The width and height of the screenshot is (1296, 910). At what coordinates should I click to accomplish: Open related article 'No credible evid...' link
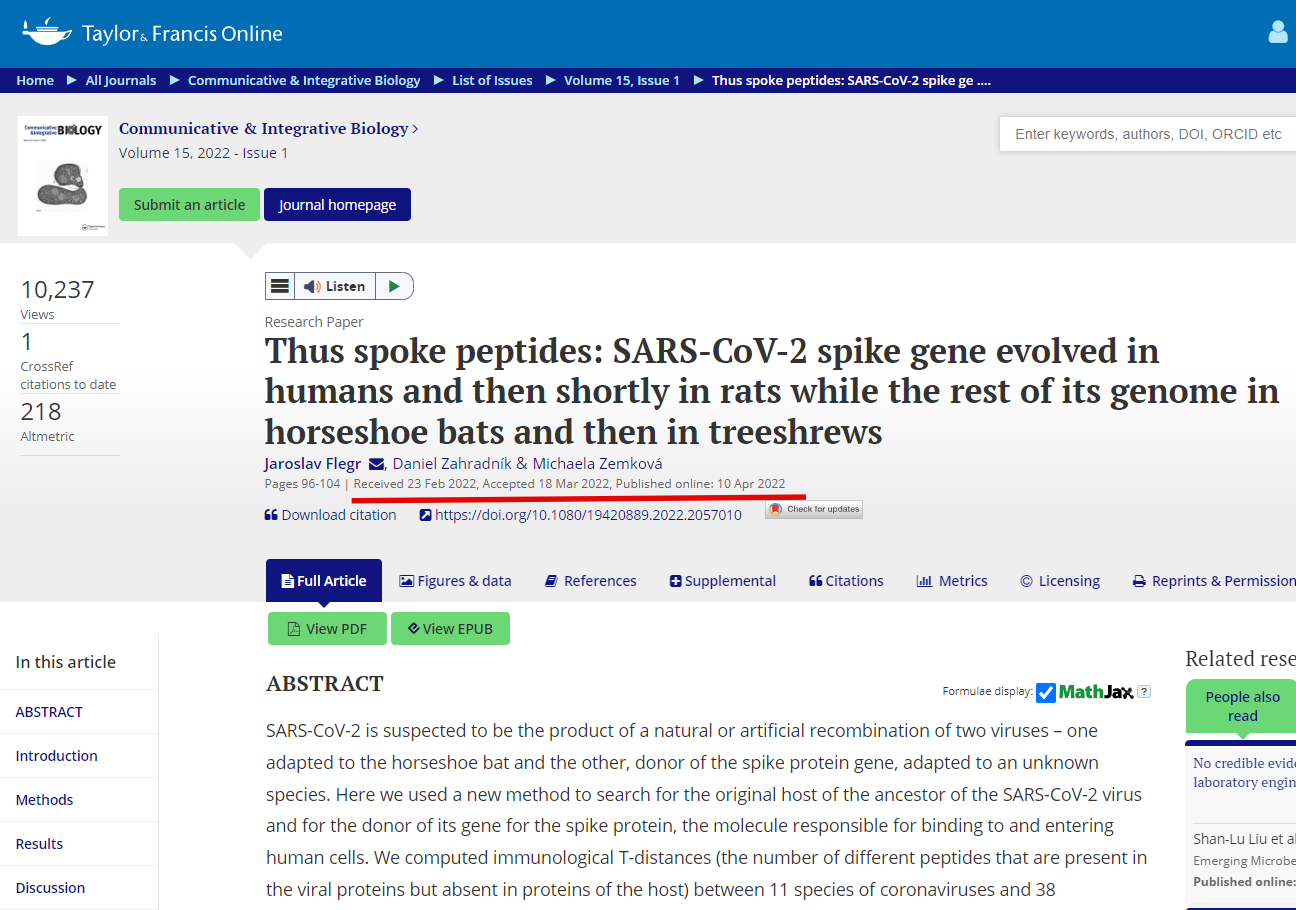(1245, 772)
